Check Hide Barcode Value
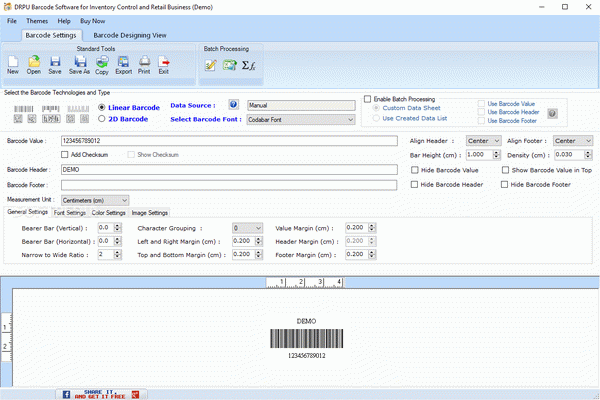This screenshot has height=400, width=600. coord(414,170)
